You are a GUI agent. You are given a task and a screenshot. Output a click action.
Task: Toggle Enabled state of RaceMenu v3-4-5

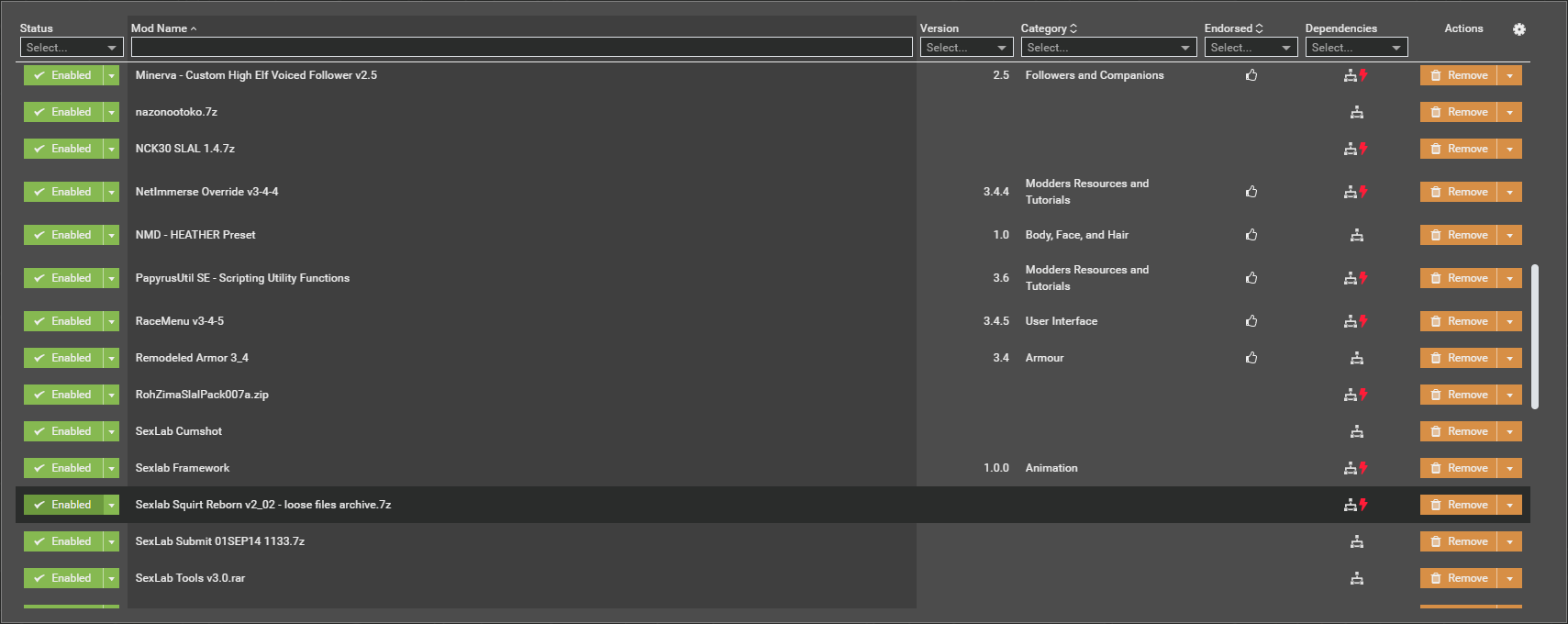click(63, 321)
